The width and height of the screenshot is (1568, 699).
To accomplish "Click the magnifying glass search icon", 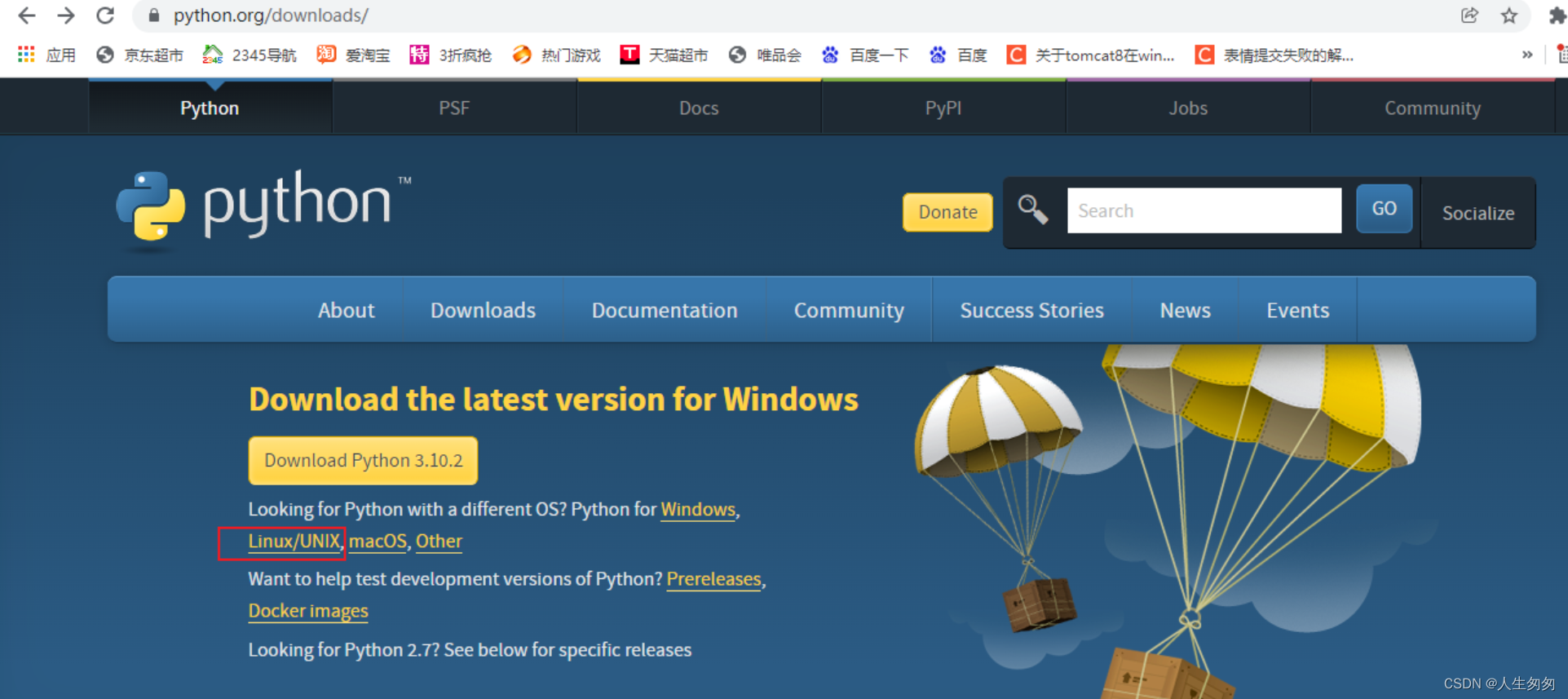I will coord(1032,210).
